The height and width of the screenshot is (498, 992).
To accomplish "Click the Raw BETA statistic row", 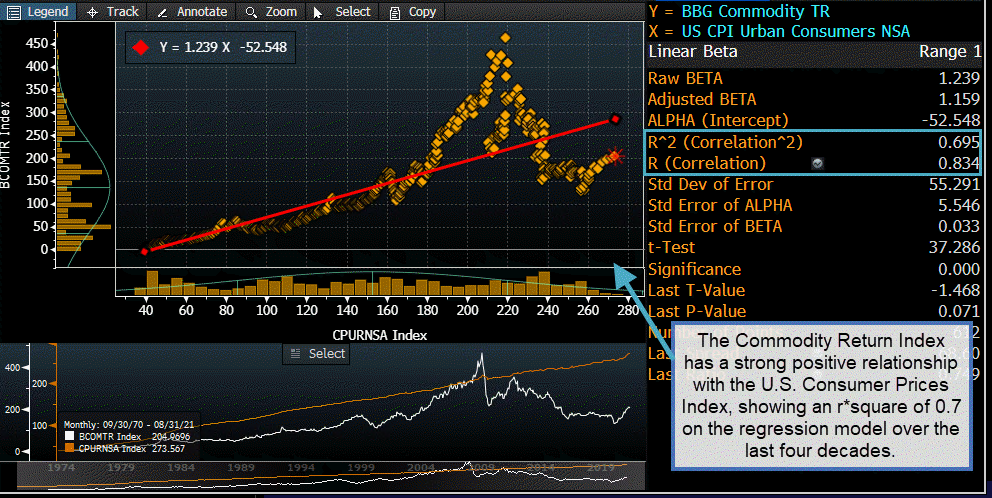I will (685, 78).
